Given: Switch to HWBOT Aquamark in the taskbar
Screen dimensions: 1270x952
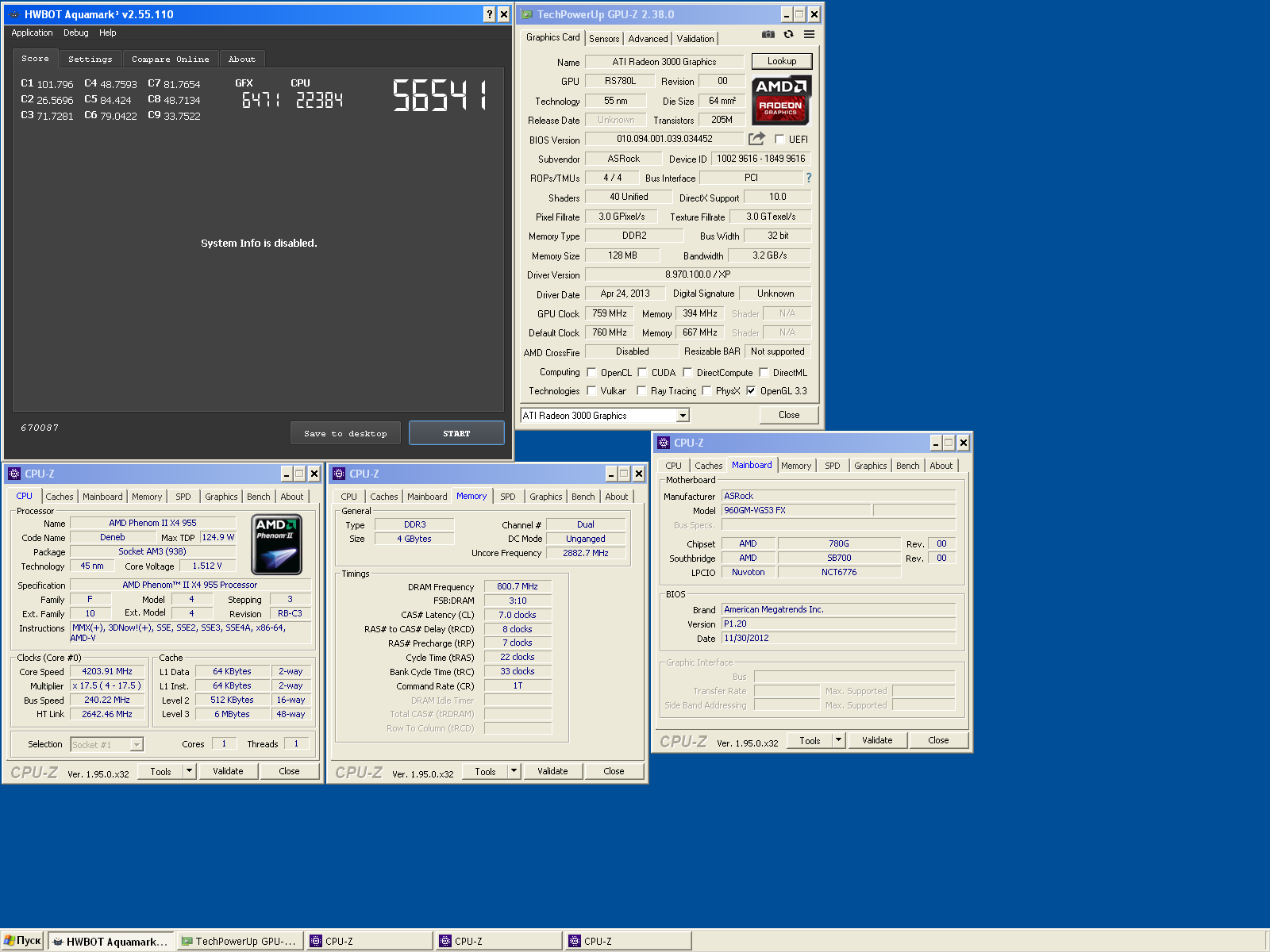Looking at the screenshot, I should pyautogui.click(x=110, y=942).
